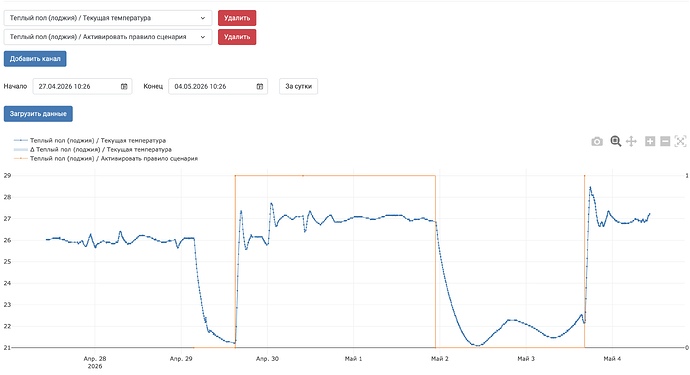Select the Zoom magnifier tool

click(616, 141)
